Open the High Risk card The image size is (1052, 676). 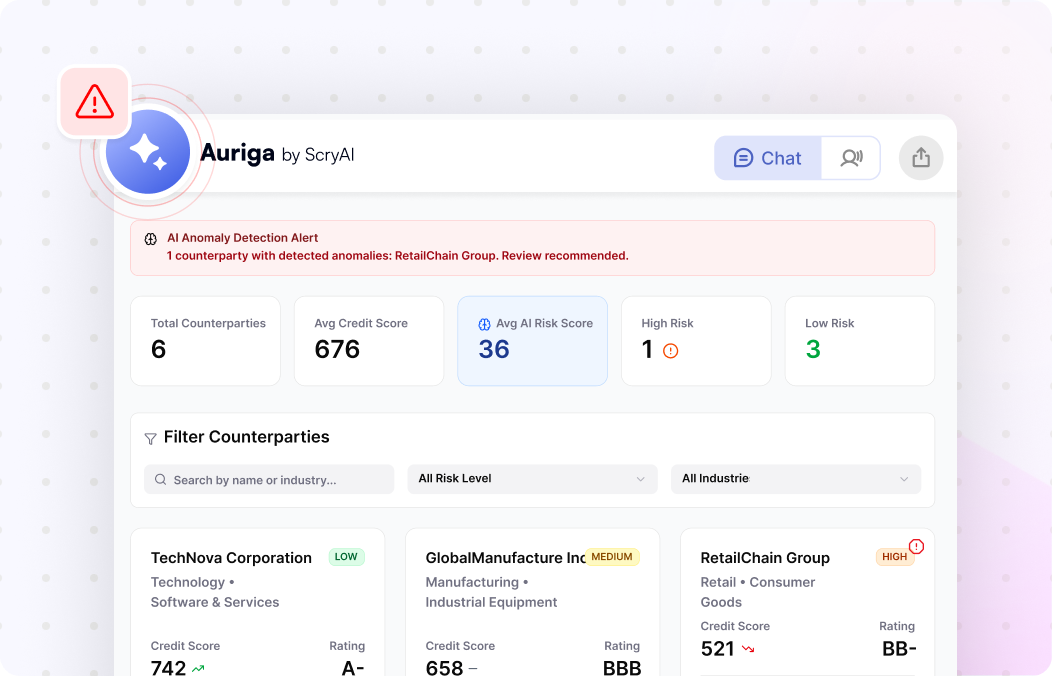696,341
